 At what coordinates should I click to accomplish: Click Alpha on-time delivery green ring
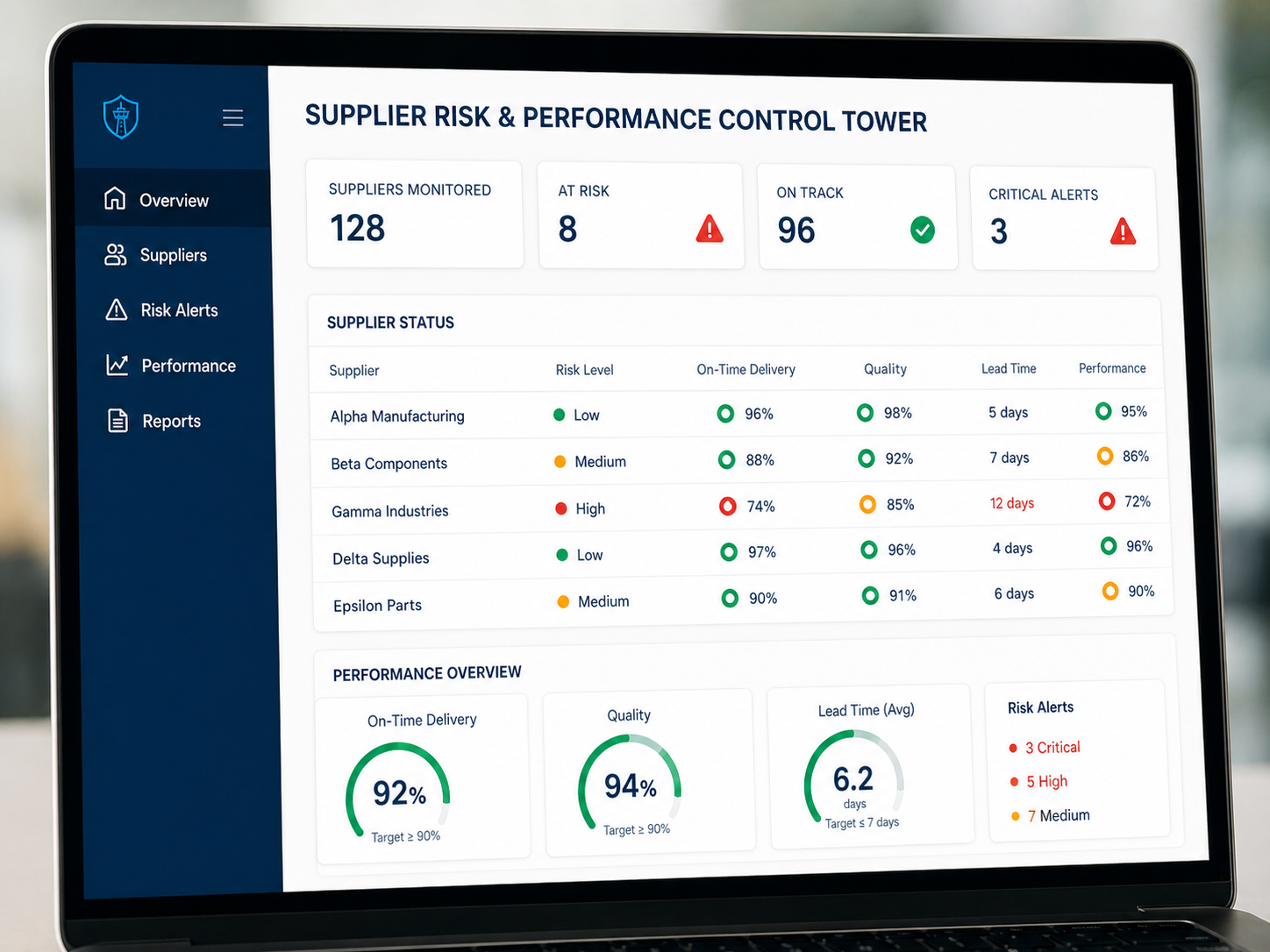point(725,413)
